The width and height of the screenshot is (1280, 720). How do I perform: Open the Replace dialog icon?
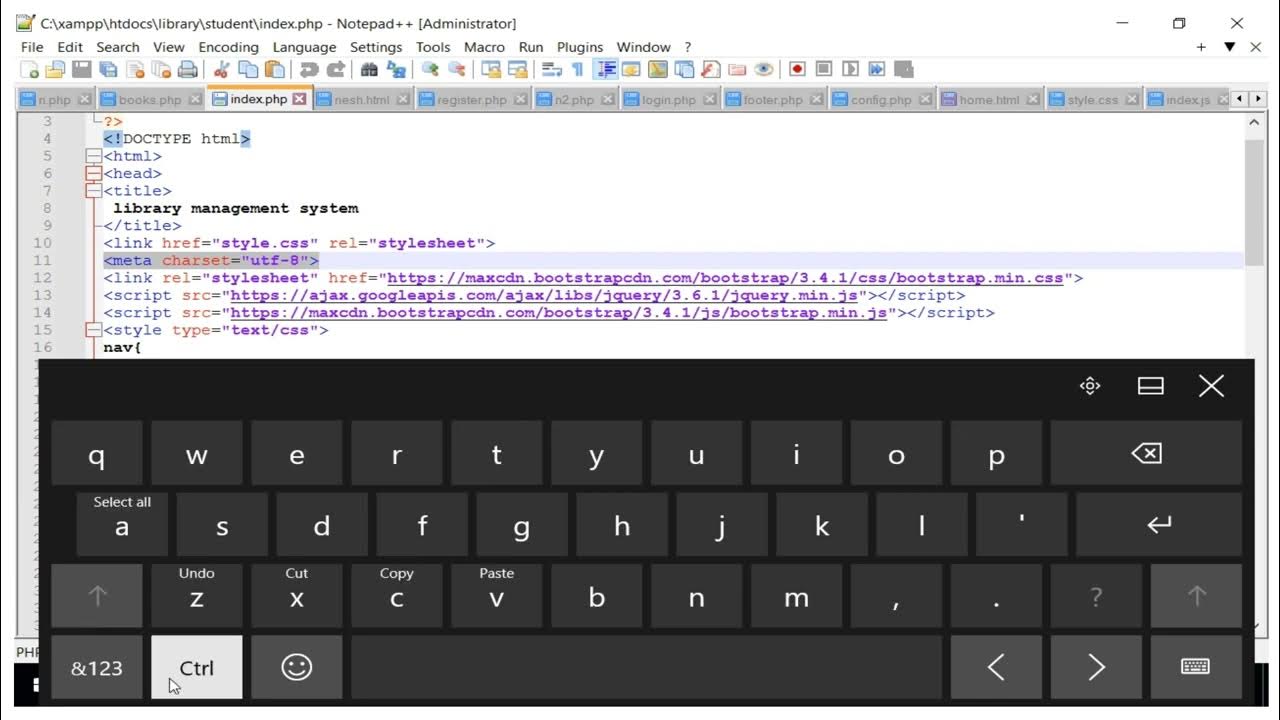[397, 69]
